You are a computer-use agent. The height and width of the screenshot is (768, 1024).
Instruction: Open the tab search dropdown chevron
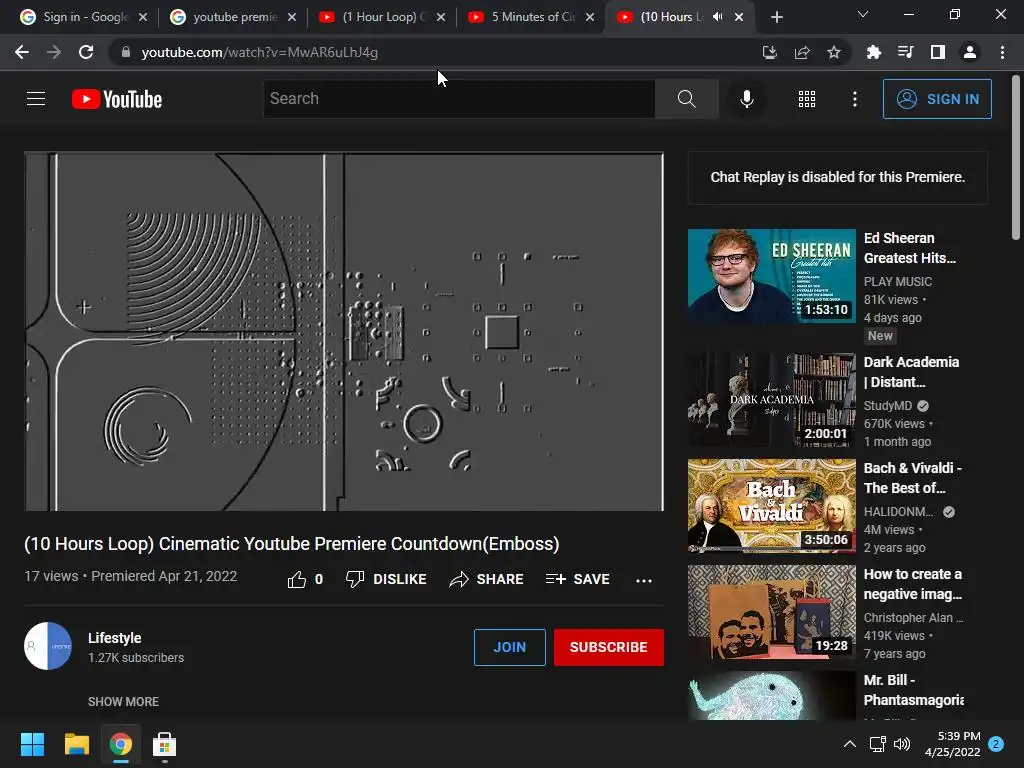(863, 14)
